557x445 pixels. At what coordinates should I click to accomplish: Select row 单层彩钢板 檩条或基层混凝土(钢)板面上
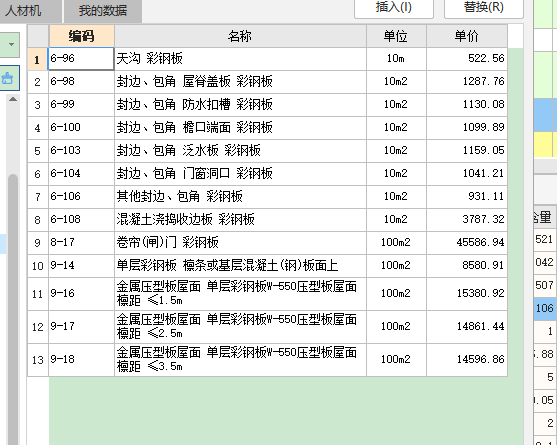coord(240,266)
